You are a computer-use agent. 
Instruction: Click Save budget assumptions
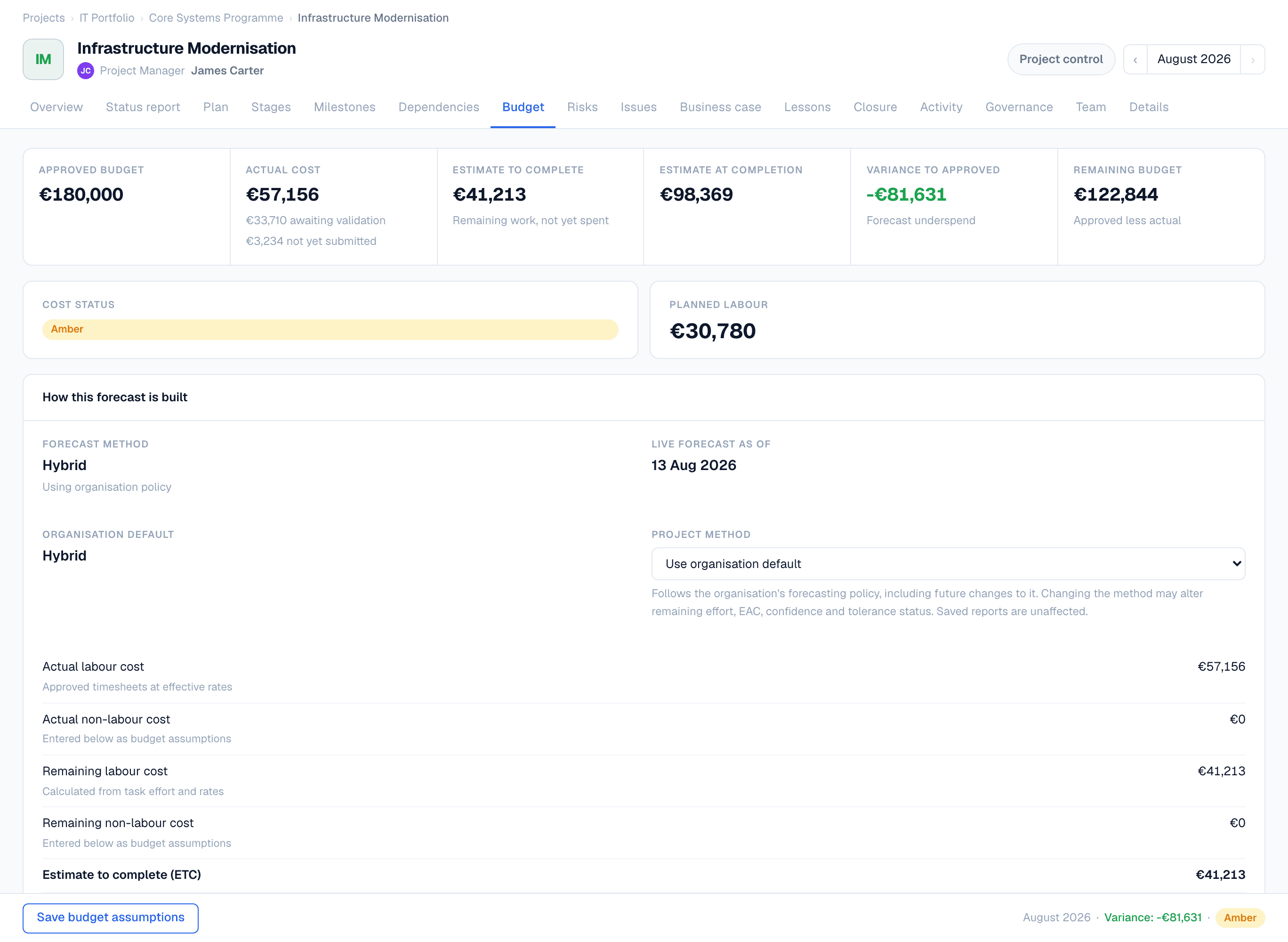point(111,918)
